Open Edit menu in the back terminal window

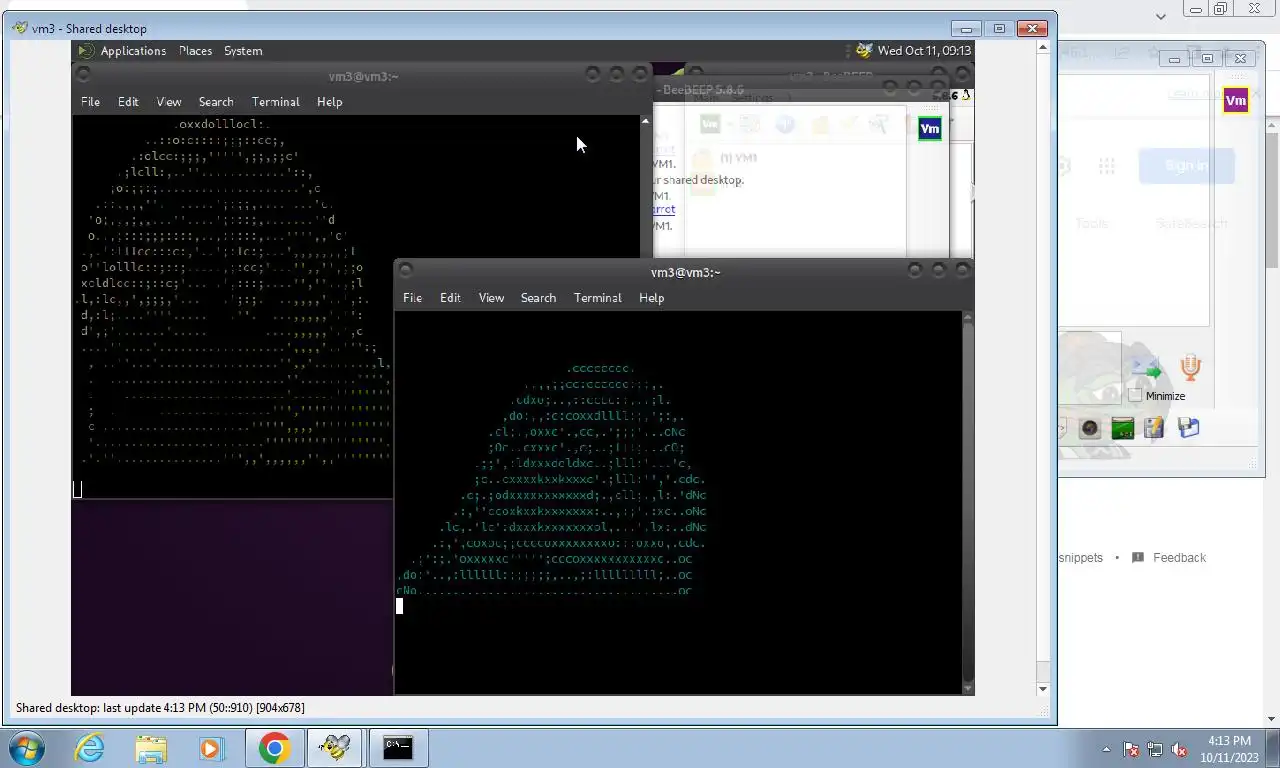128,102
